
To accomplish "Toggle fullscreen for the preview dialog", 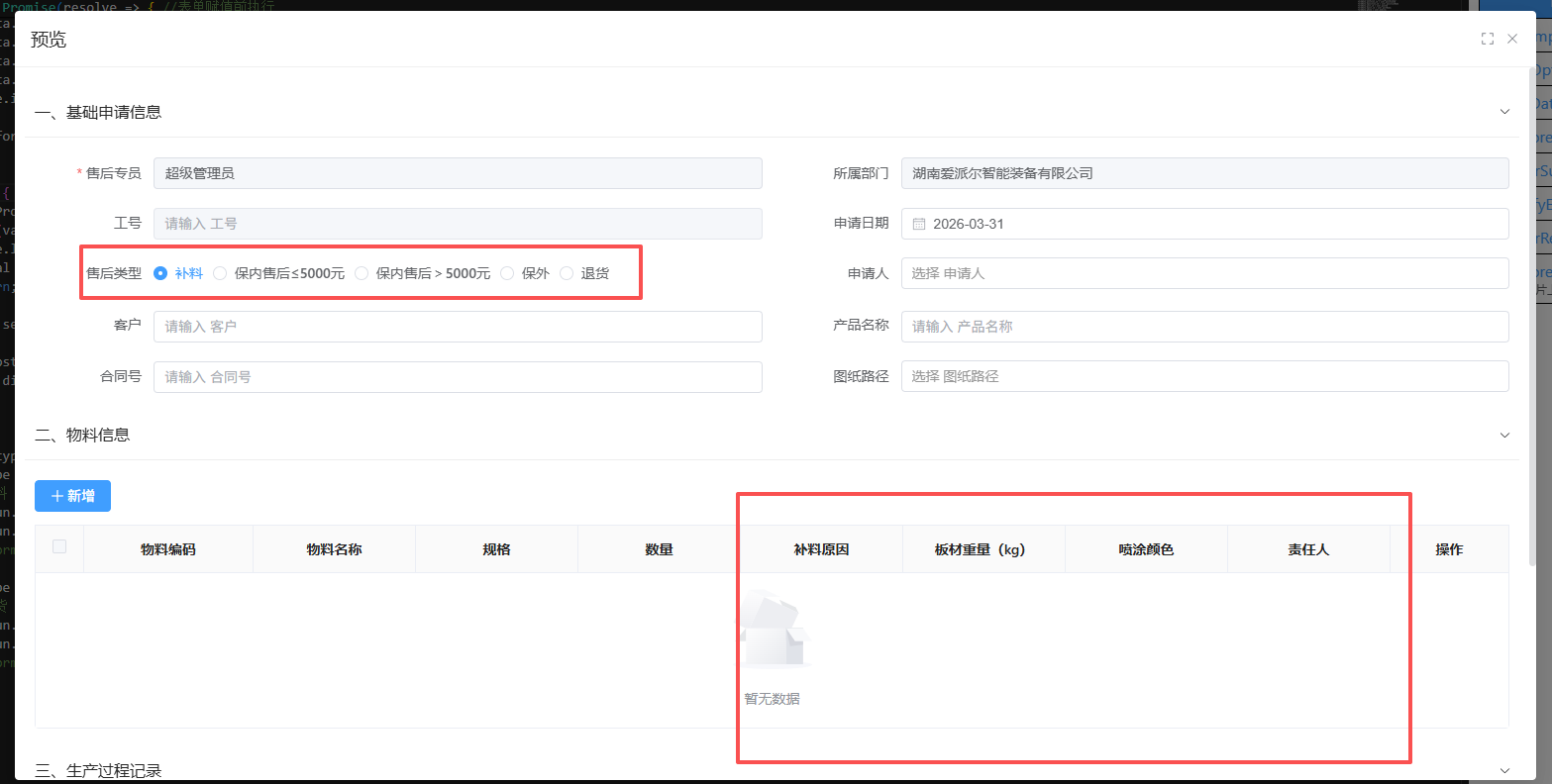I will point(1487,39).
